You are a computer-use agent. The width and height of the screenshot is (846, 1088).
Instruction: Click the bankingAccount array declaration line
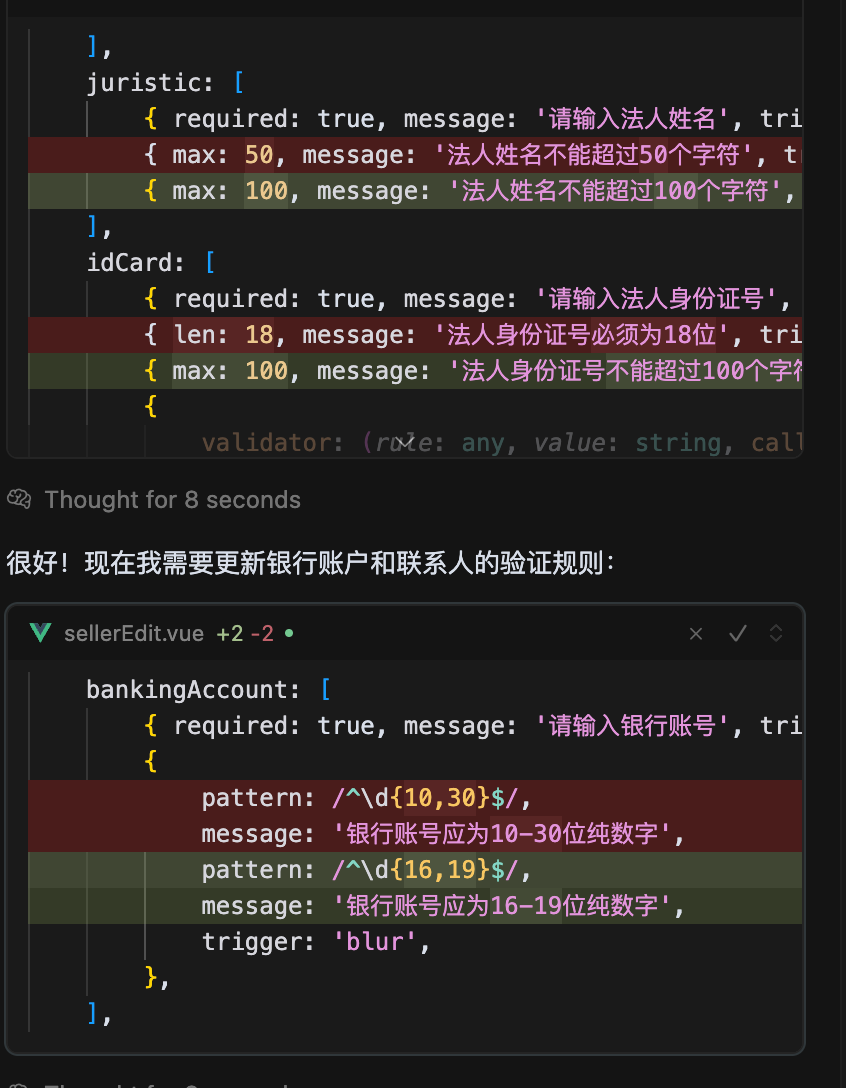click(x=208, y=690)
